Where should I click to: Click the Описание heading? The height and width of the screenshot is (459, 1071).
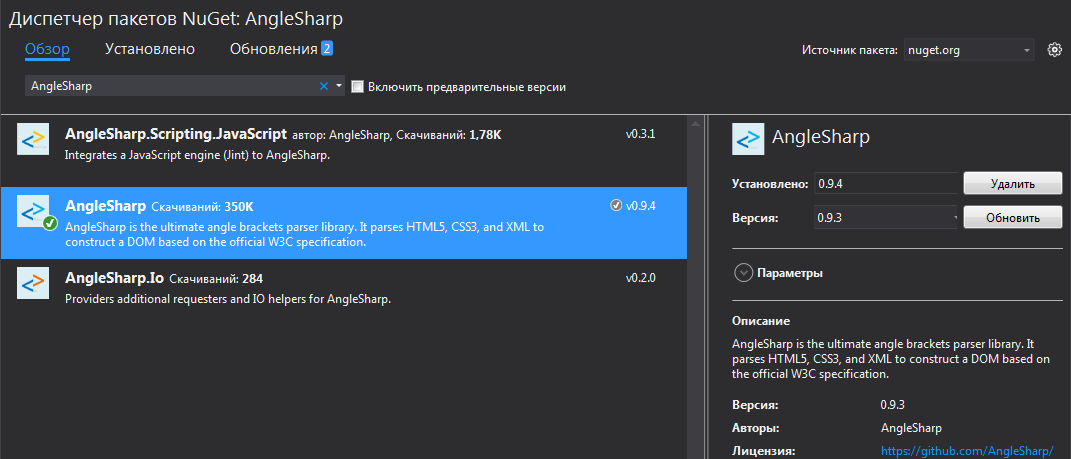(761, 320)
